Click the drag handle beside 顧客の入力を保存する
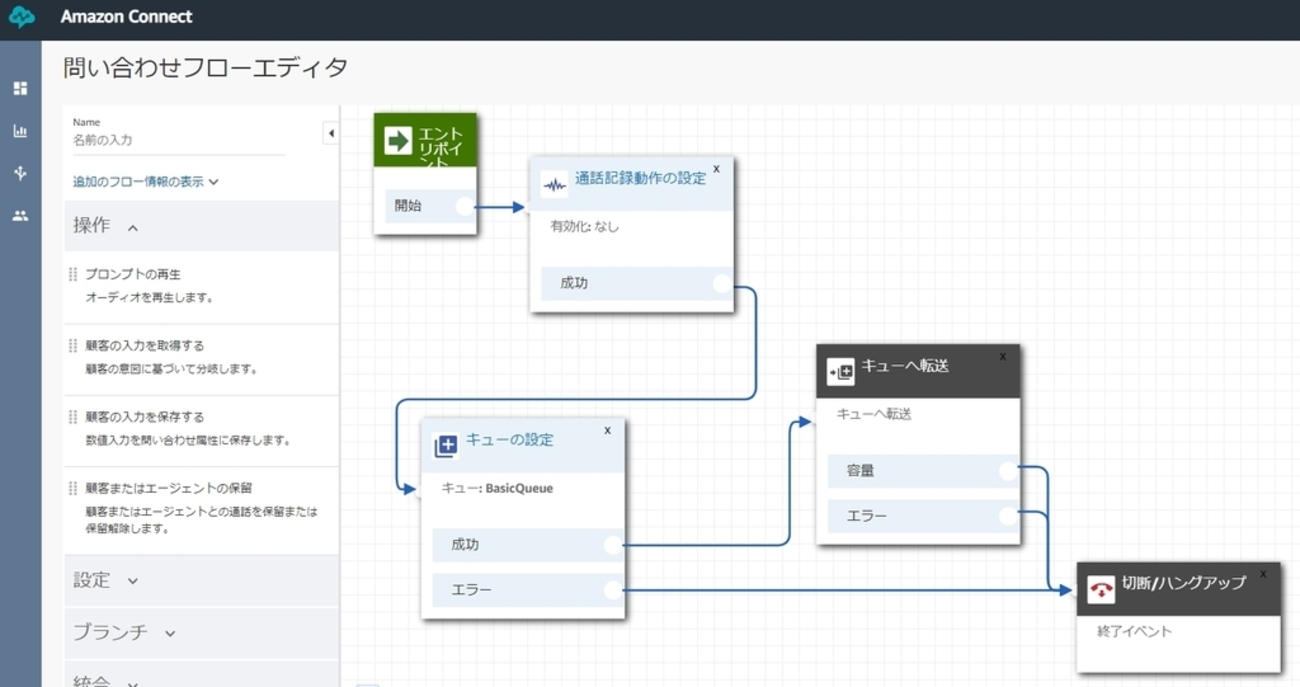The image size is (1300, 687). click(73, 416)
